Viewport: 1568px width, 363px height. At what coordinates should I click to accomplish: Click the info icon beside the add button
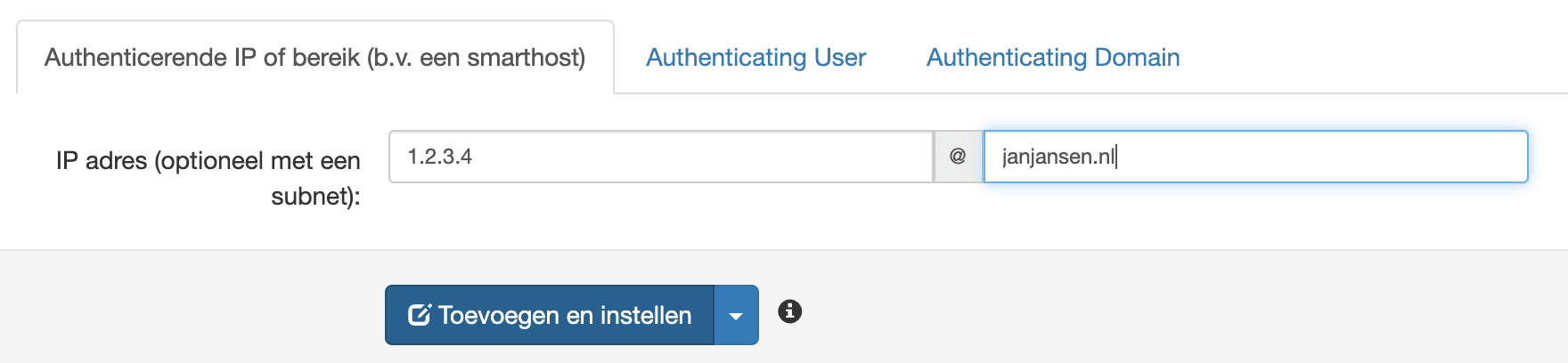click(x=789, y=311)
